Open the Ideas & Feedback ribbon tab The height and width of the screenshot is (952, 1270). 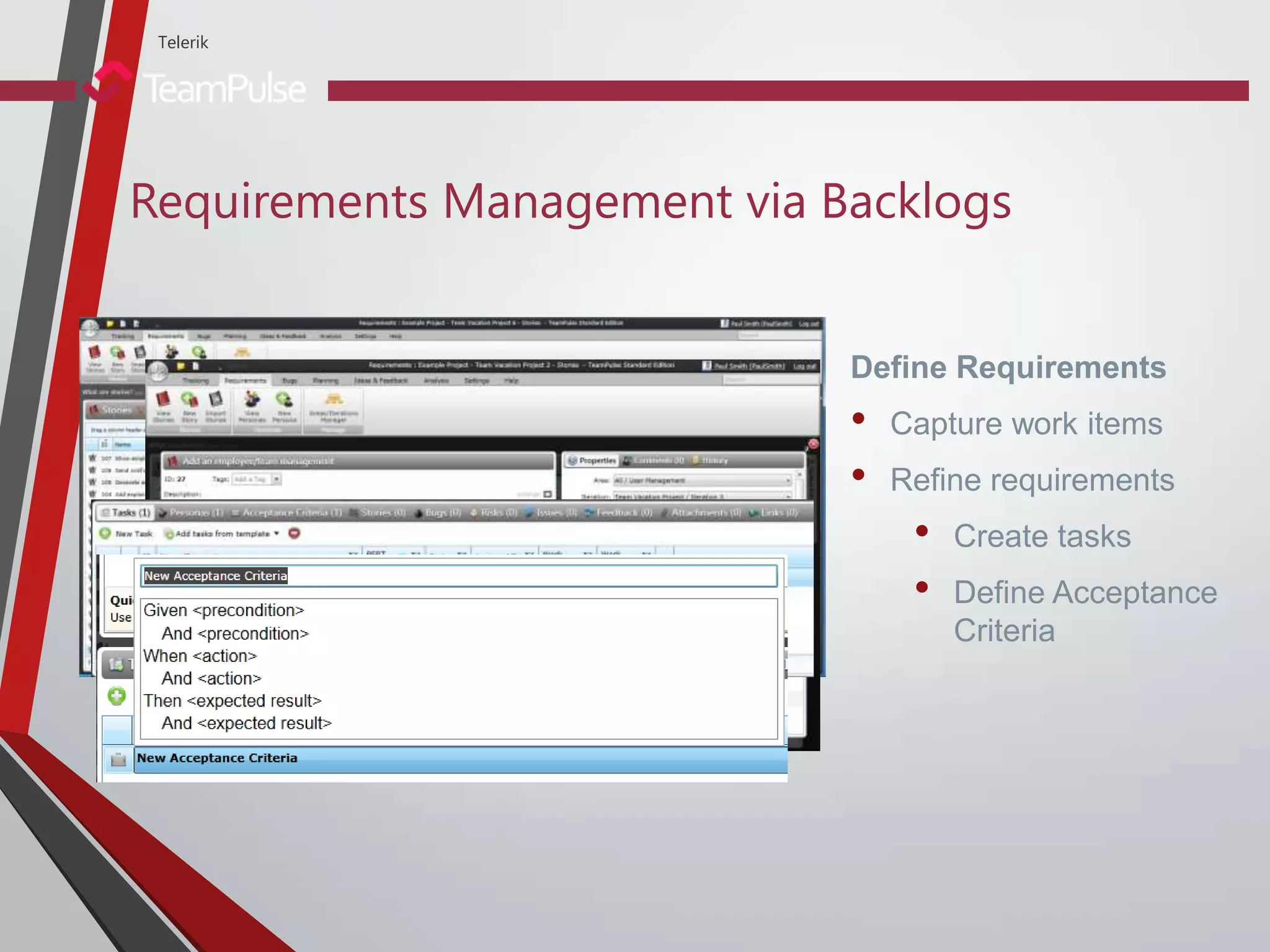click(381, 381)
